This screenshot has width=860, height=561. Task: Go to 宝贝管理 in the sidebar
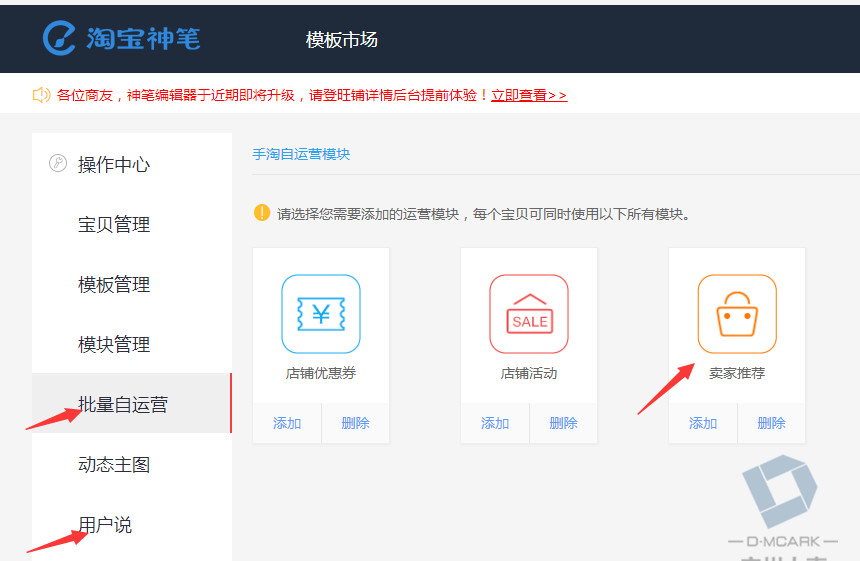click(x=114, y=224)
